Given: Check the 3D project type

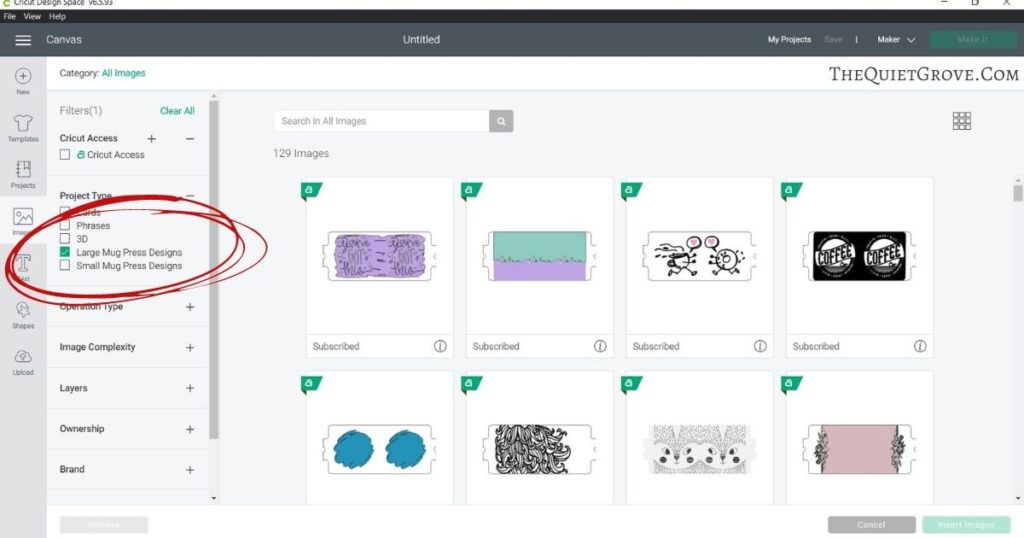Looking at the screenshot, I should coord(65,238).
